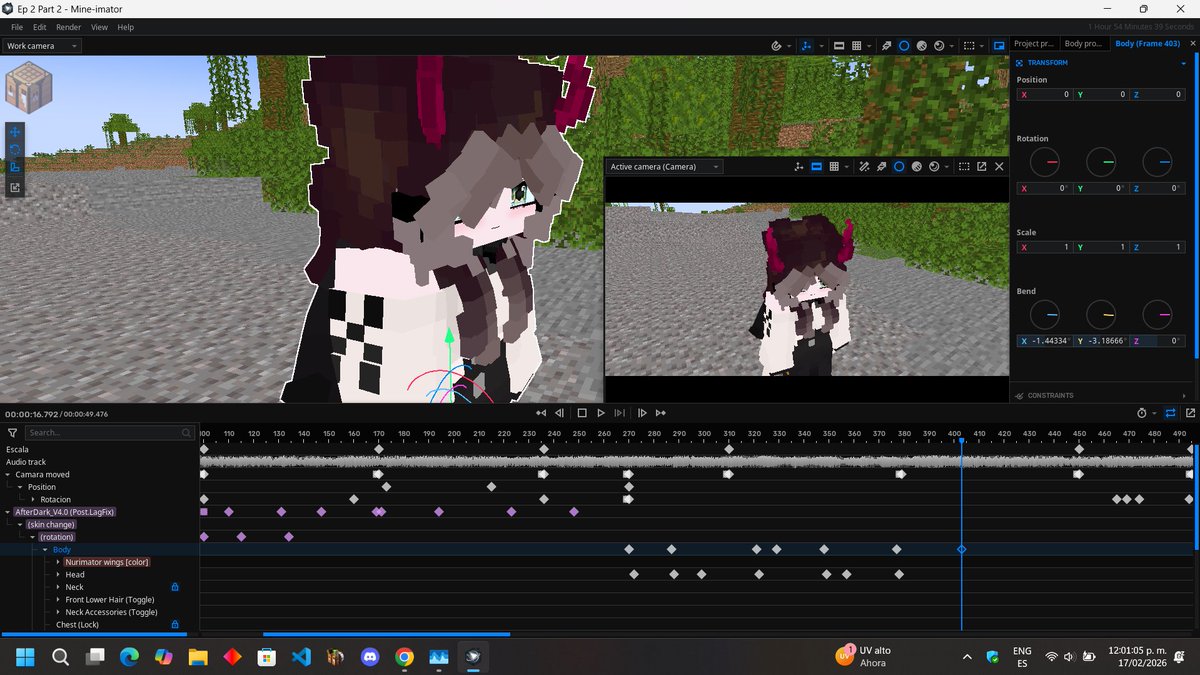Screen dimensions: 1200x675
Task: Toggle the lock icon on the Neck row
Action: (174, 587)
